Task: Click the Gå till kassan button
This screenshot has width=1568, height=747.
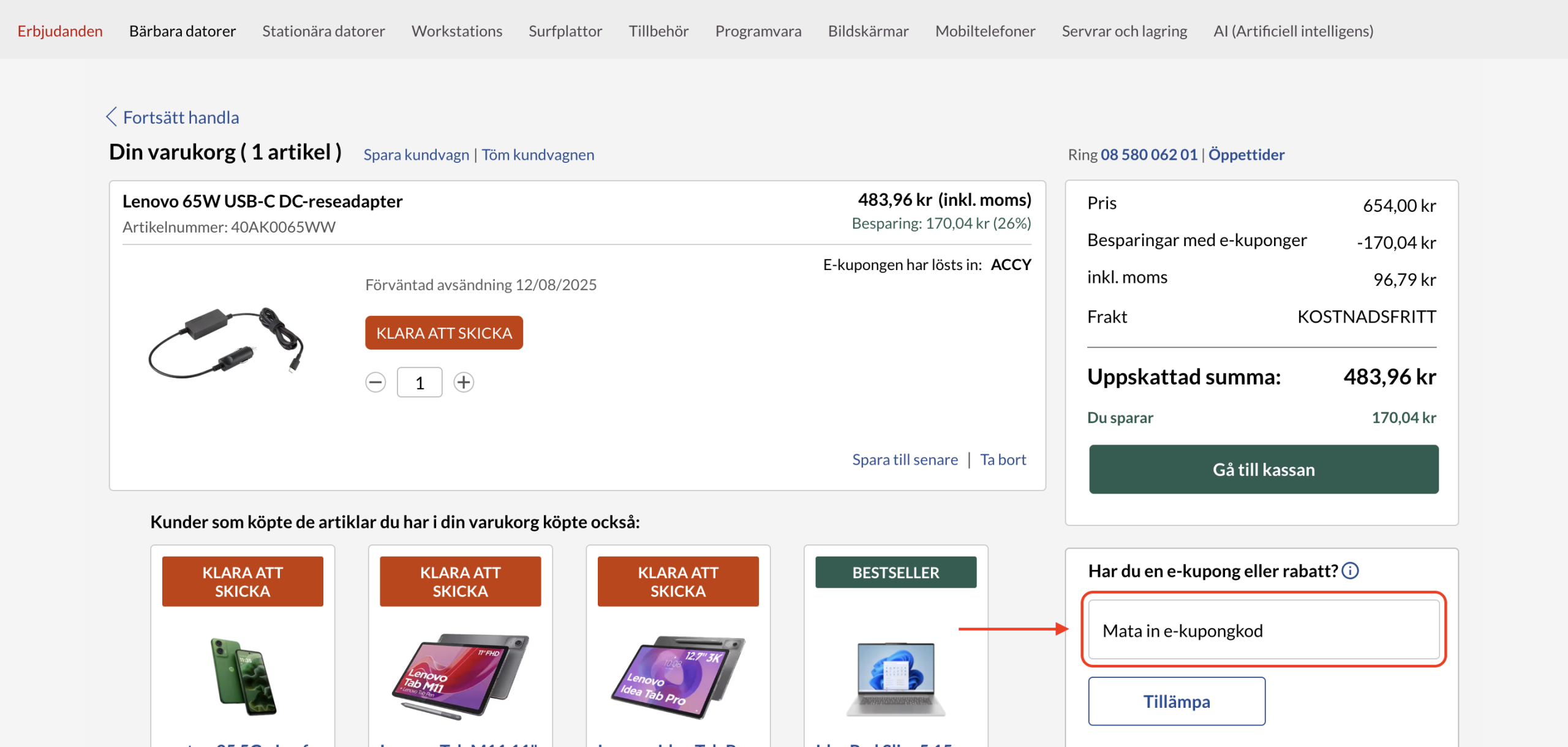Action: coord(1264,469)
